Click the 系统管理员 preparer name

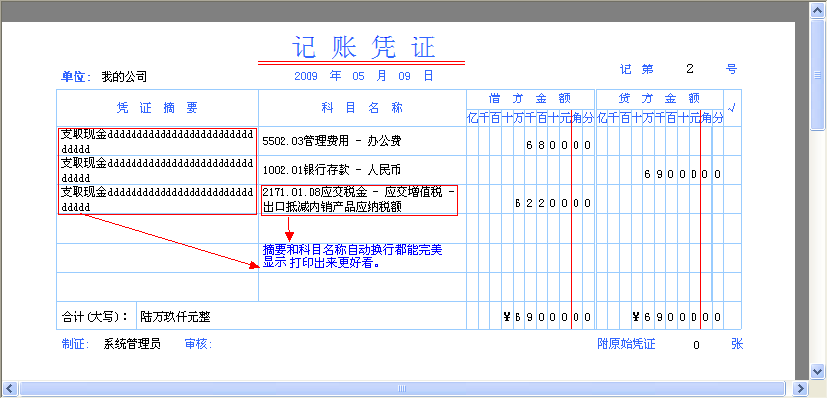(x=132, y=345)
